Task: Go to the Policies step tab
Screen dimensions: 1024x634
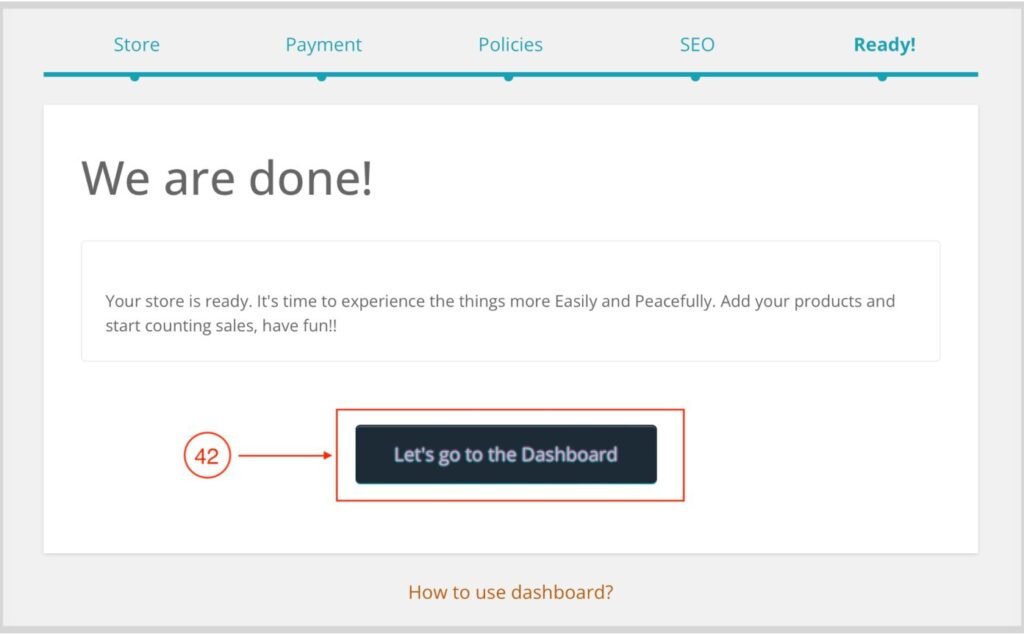Action: tap(510, 45)
